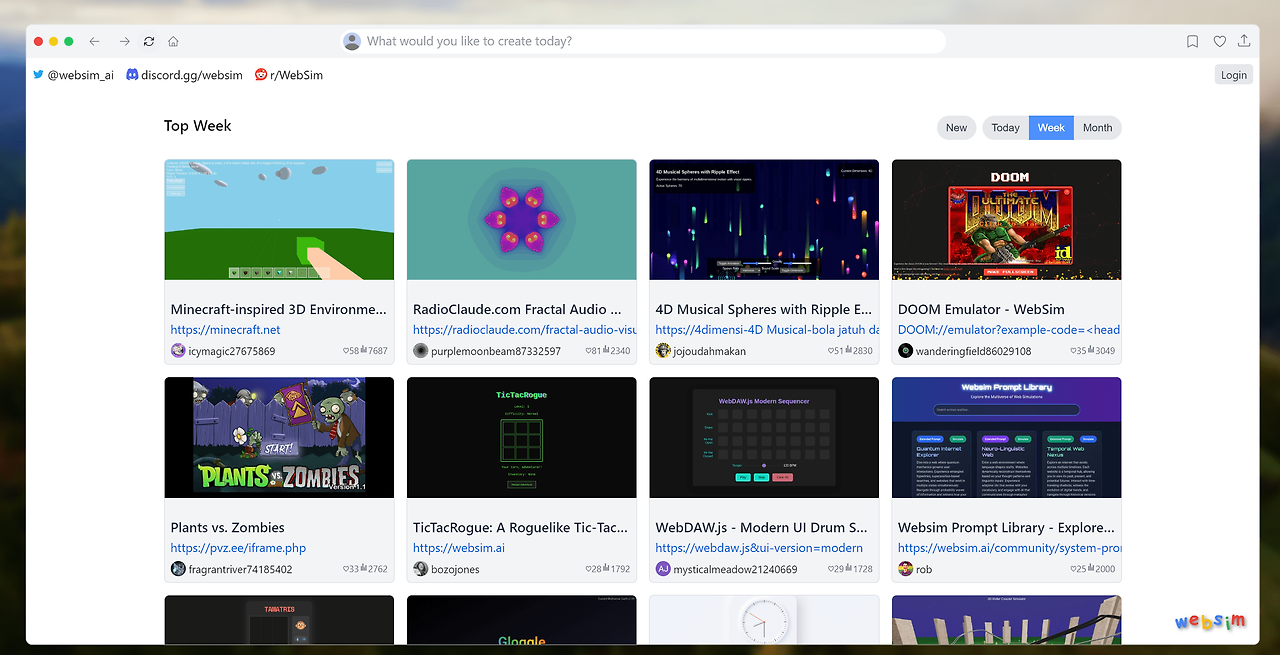Click the 'Plants vs. Zombies' title
This screenshot has width=1280, height=655.
tap(228, 527)
